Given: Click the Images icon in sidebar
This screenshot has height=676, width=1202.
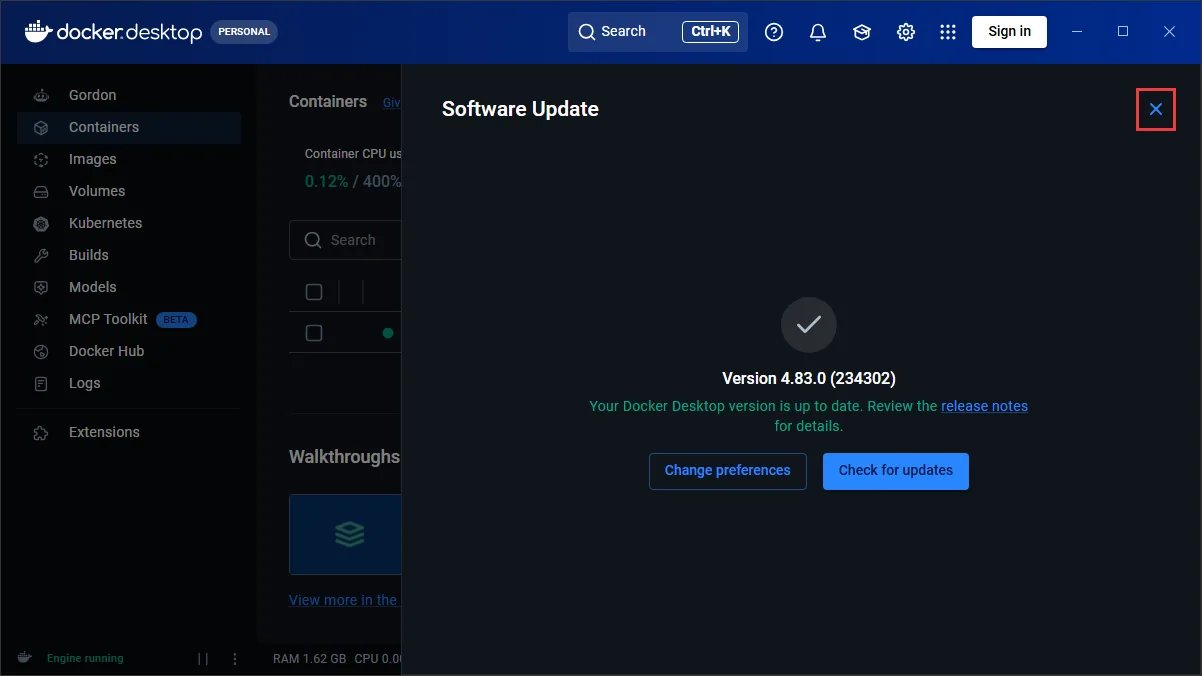Looking at the screenshot, I should coord(41,160).
